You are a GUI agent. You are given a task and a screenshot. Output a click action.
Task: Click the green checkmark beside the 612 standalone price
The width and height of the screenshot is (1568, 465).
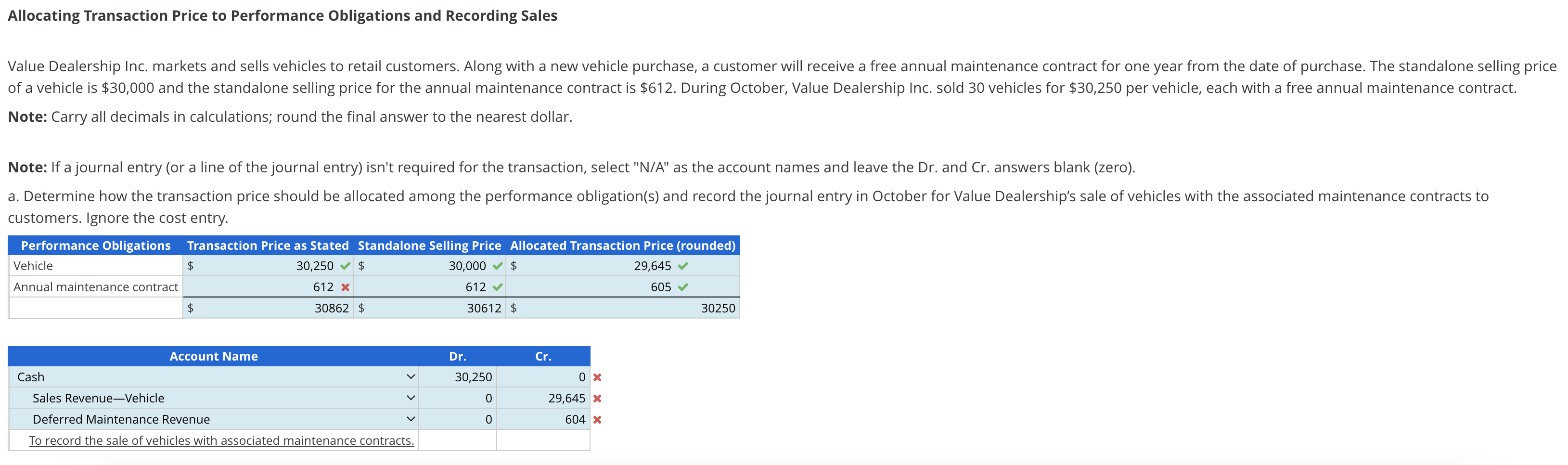tap(497, 287)
